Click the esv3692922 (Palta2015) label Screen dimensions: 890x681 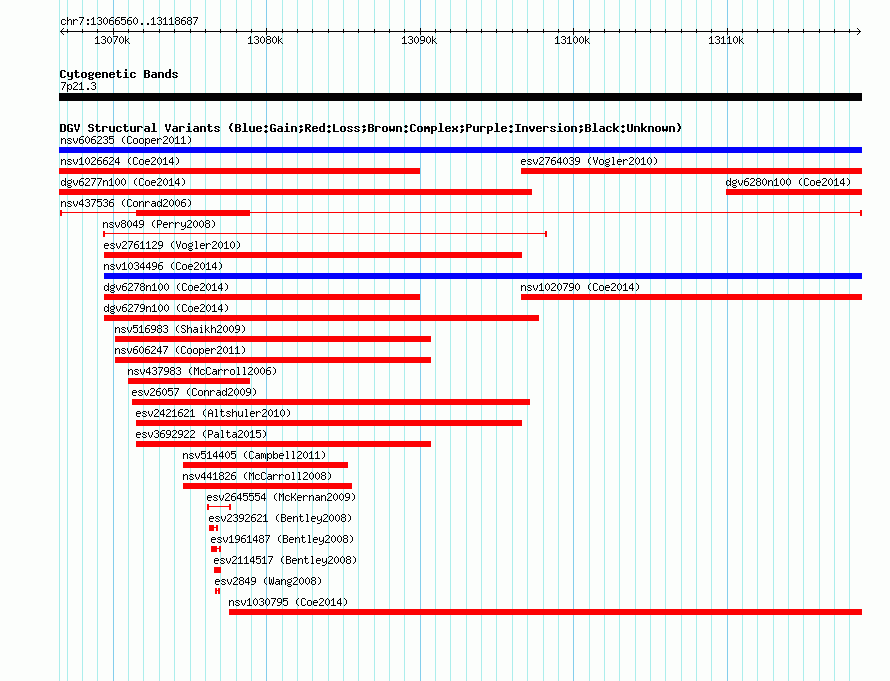(201, 434)
